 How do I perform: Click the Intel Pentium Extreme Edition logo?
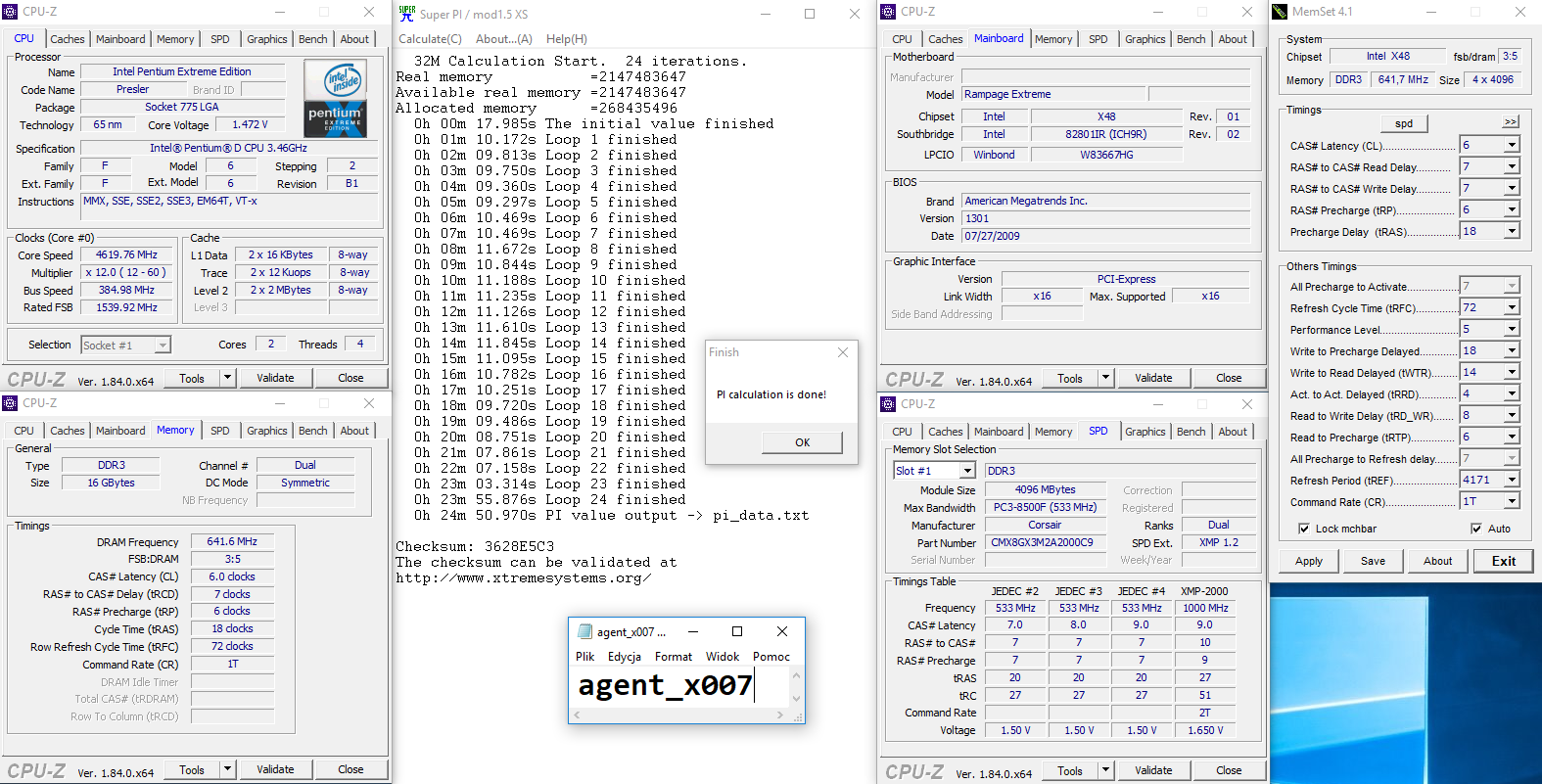[x=335, y=99]
